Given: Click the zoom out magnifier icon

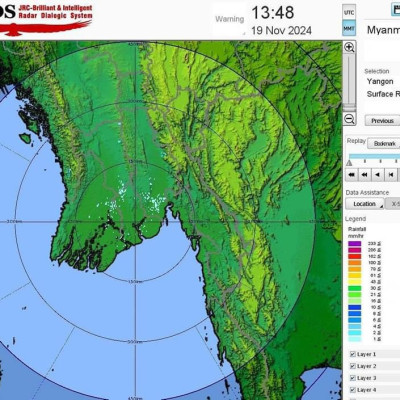Looking at the screenshot, I should tap(349, 119).
